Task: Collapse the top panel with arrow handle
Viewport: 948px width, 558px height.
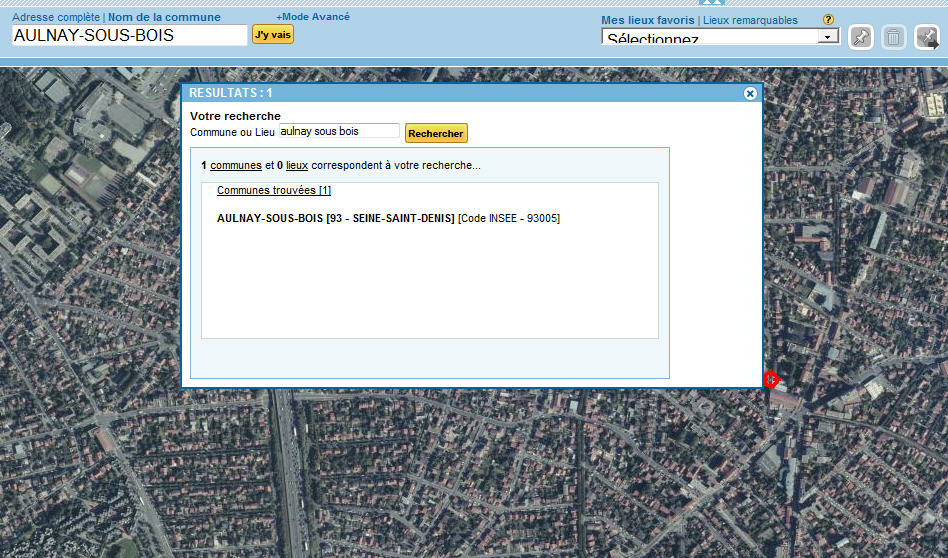Action: pyautogui.click(x=711, y=3)
